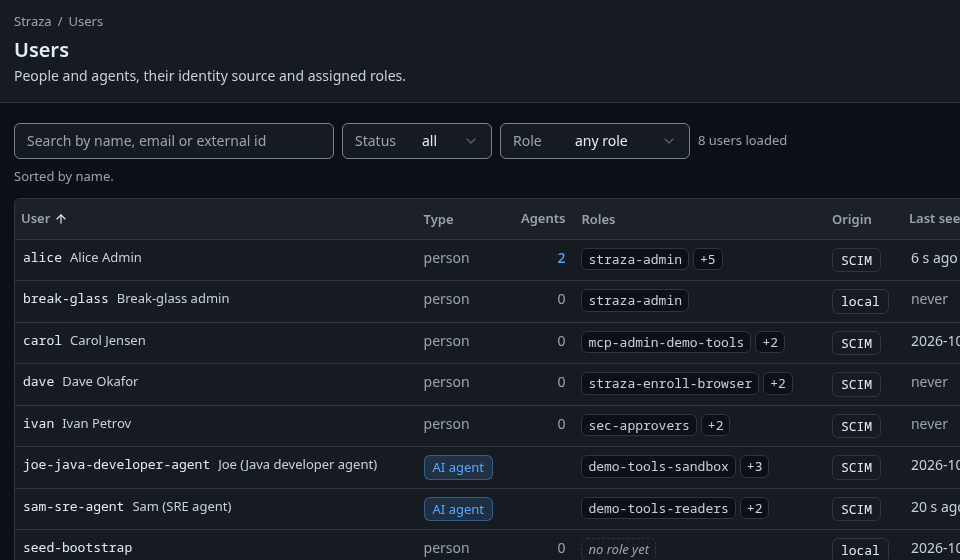
Task: Click '6 s ago' last seen for alice
Action: coord(934,258)
